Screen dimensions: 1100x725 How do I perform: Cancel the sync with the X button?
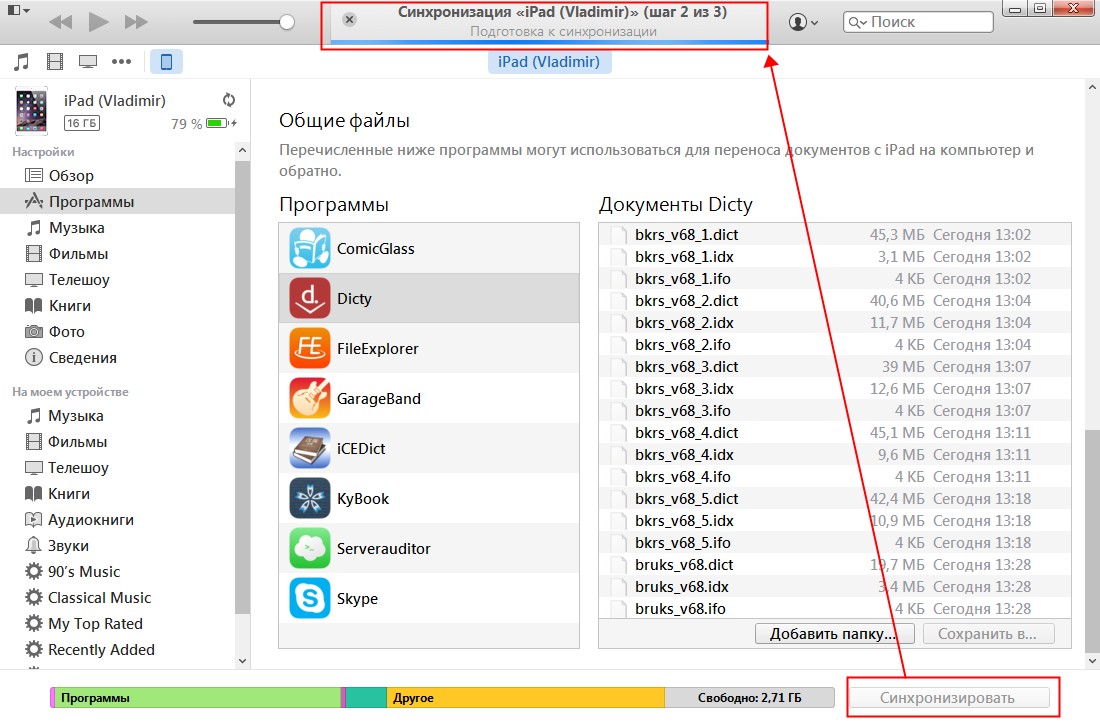[349, 19]
